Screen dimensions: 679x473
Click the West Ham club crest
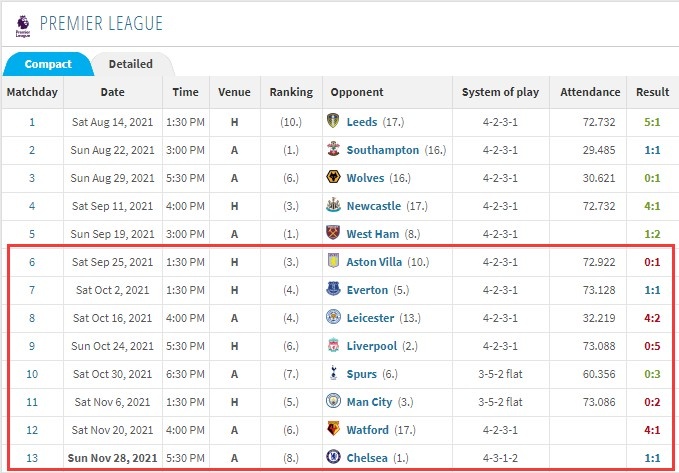coord(333,233)
